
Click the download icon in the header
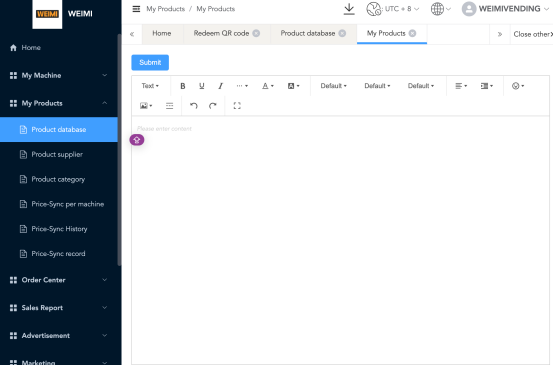(349, 9)
